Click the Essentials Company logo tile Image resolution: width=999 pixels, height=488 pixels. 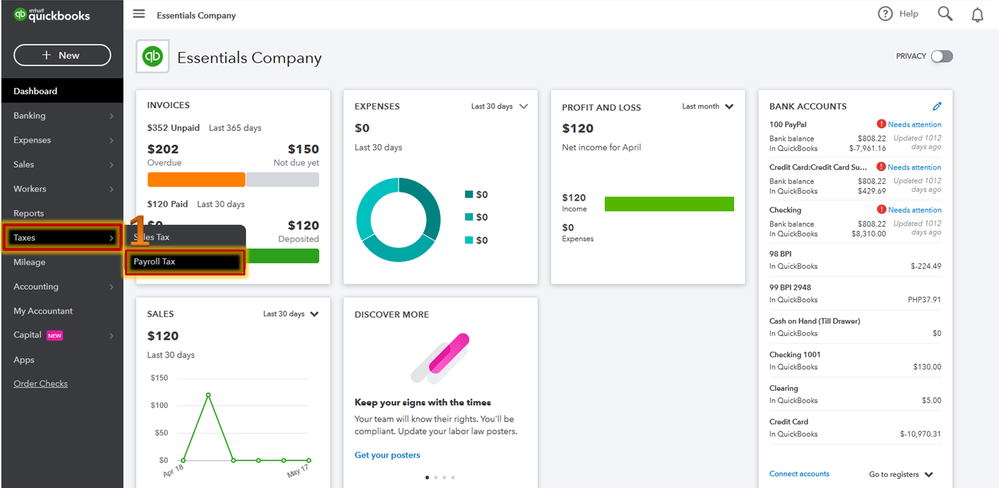(152, 57)
